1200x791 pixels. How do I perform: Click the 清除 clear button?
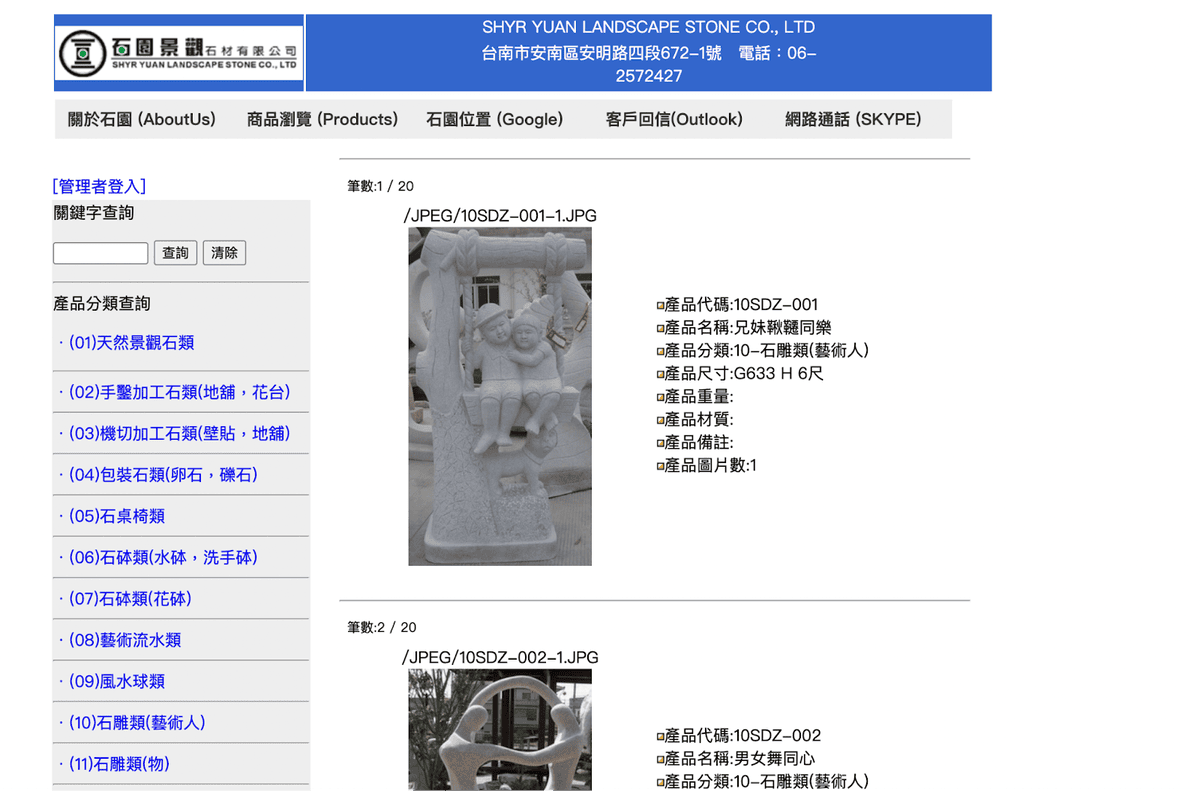tap(224, 253)
